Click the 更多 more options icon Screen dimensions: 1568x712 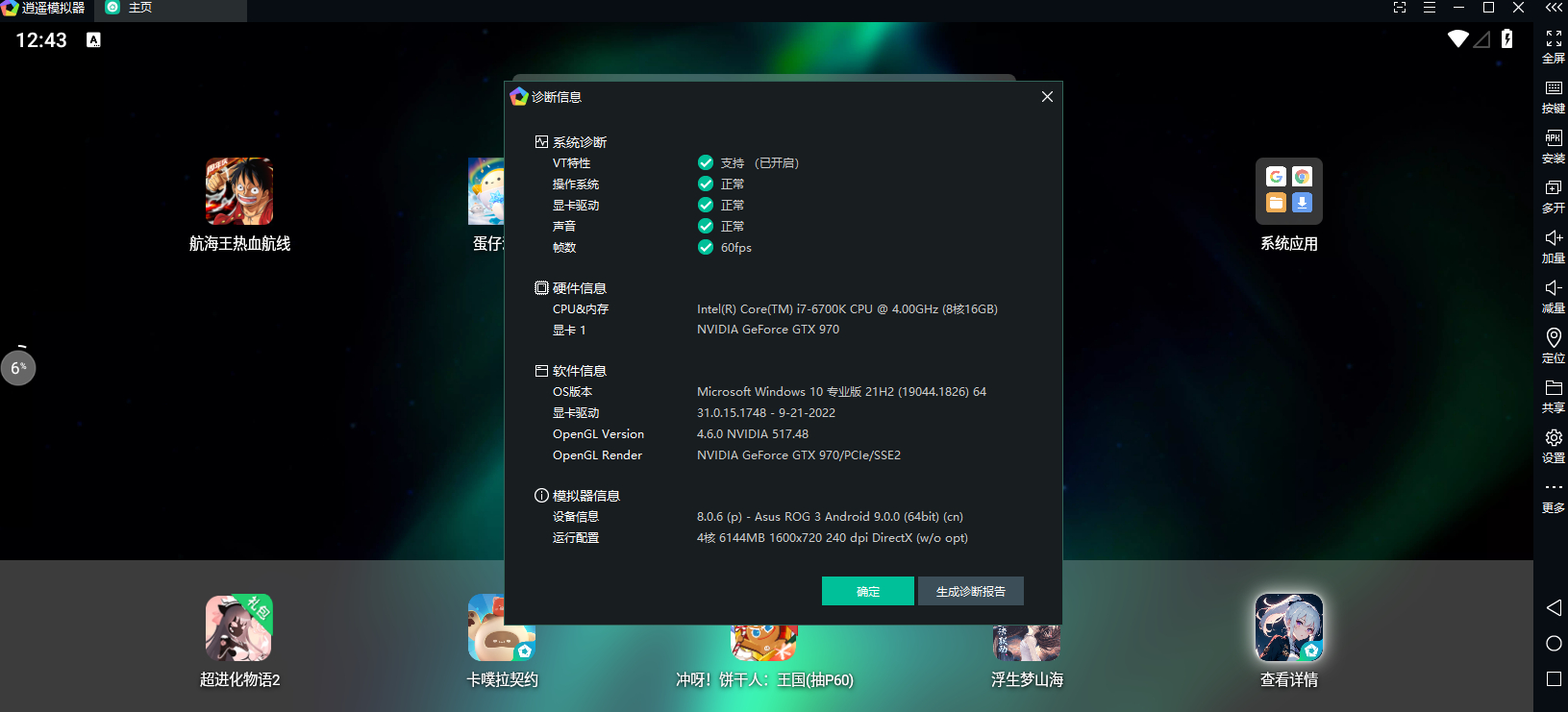pyautogui.click(x=1554, y=487)
